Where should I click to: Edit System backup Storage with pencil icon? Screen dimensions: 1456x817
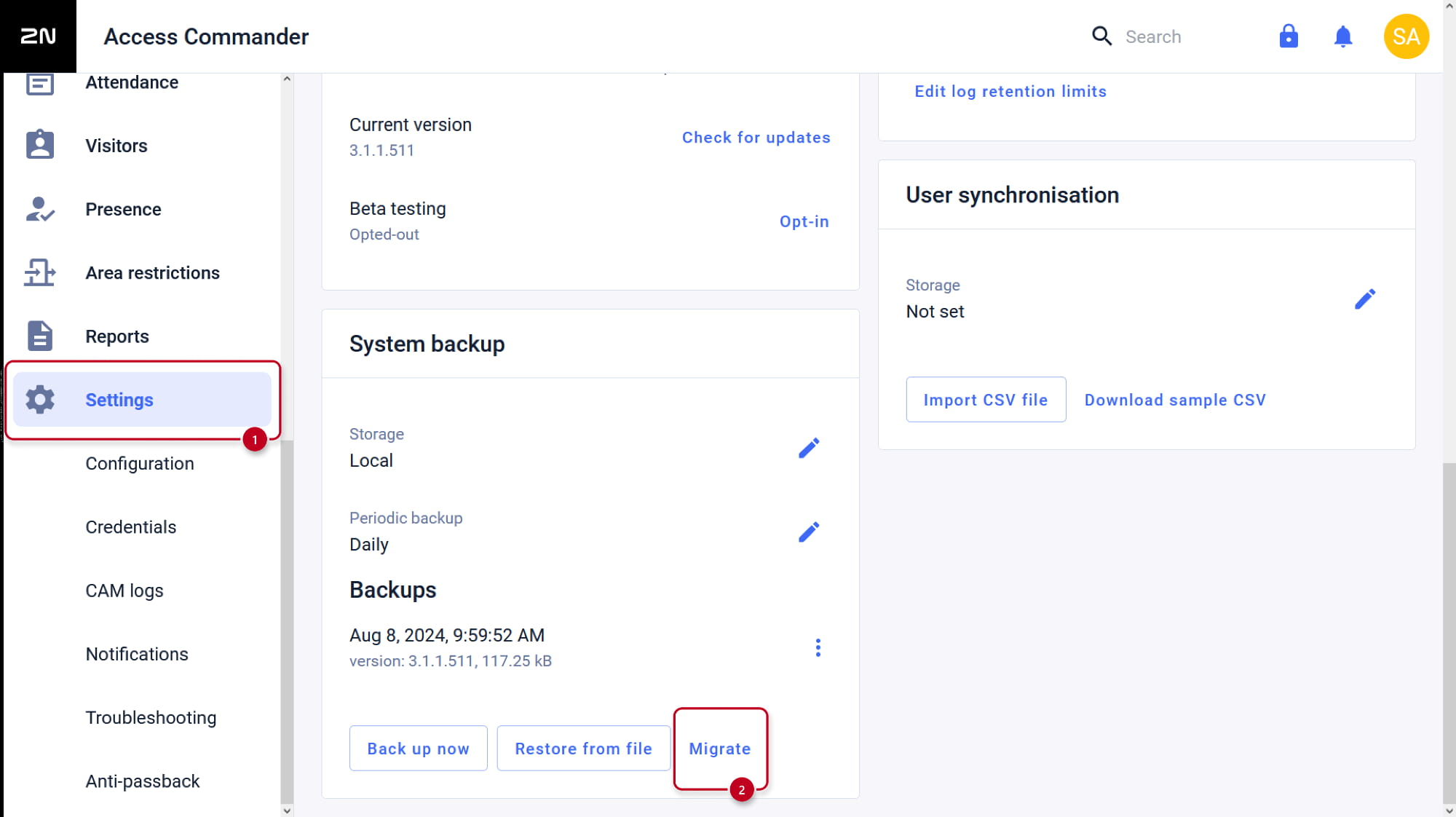tap(809, 448)
